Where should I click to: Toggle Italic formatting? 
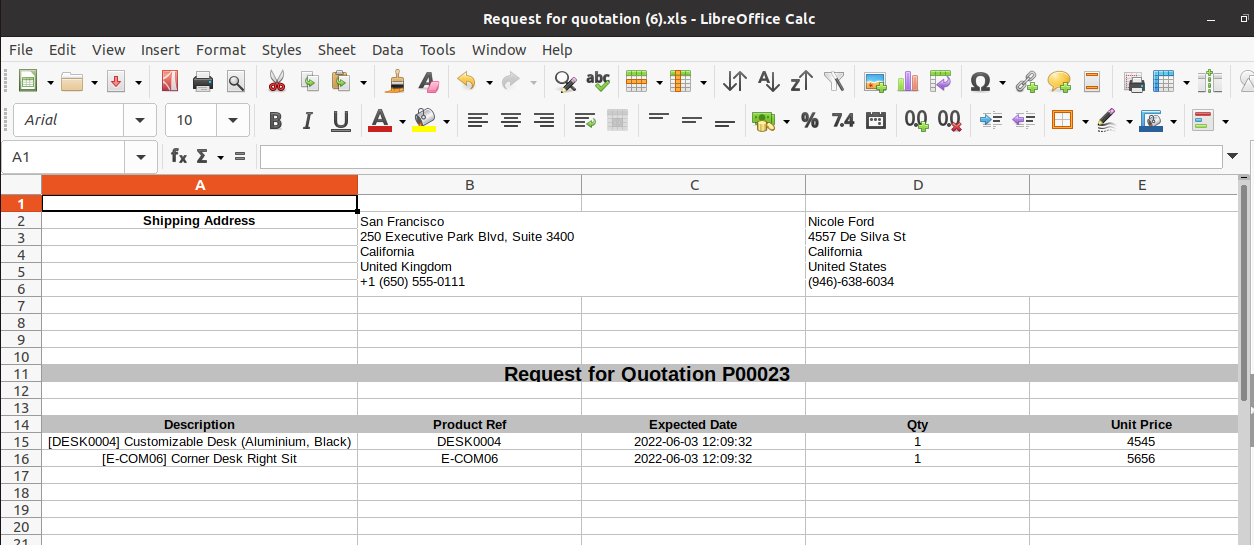click(x=308, y=121)
